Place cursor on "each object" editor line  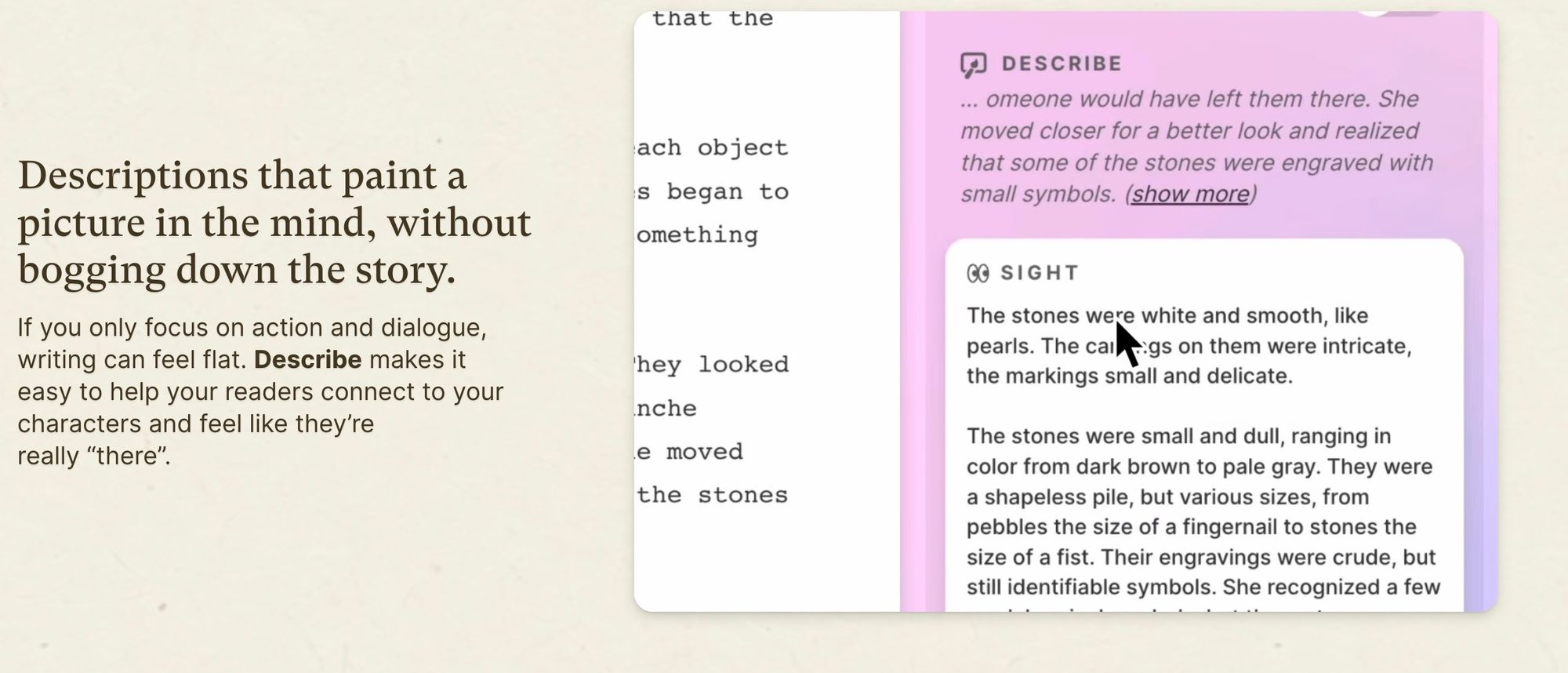pos(712,147)
